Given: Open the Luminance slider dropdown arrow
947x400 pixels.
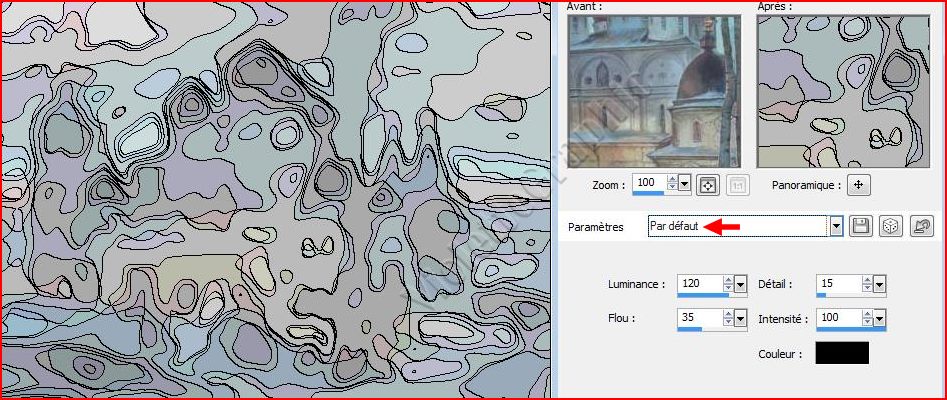Looking at the screenshot, I should click(x=741, y=285).
